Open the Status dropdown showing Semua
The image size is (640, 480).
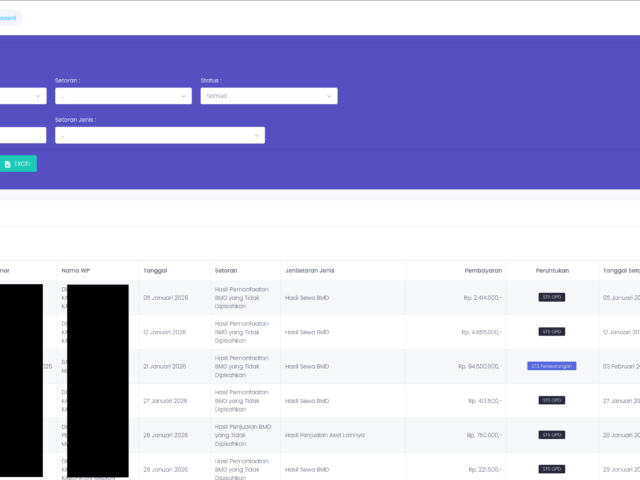click(269, 96)
